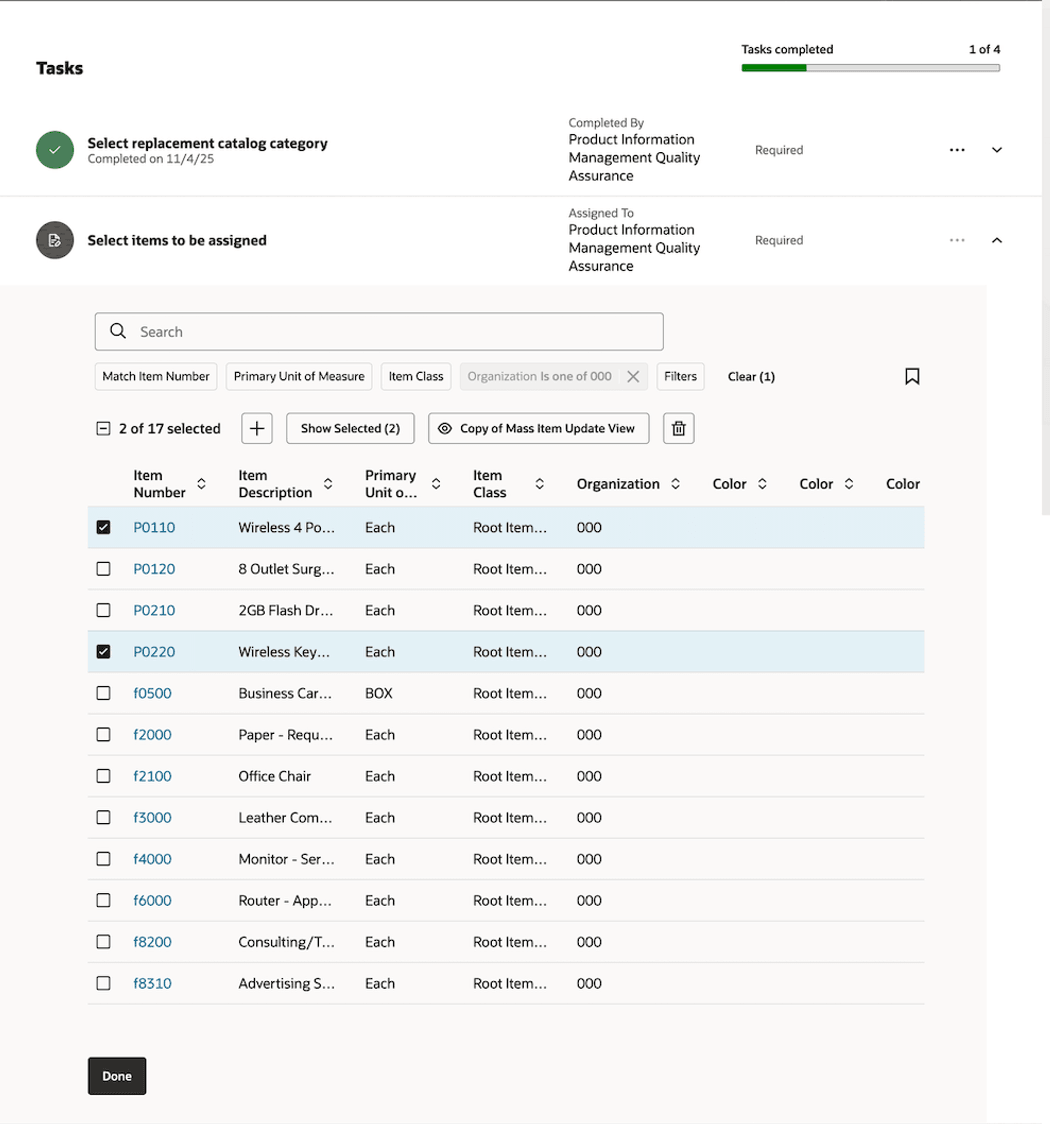Click the bookmark saved search icon
Screen dimensions: 1050x1124
tap(912, 376)
